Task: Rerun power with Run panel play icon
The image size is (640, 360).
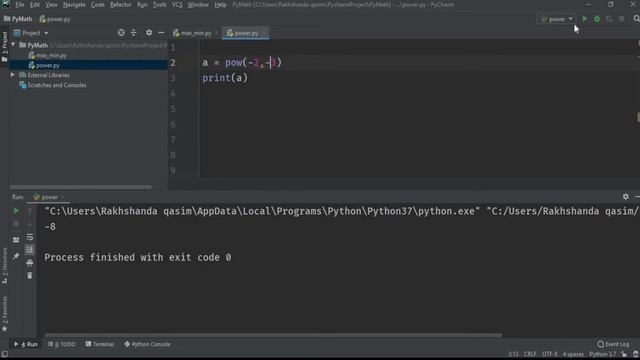Action: click(x=16, y=211)
